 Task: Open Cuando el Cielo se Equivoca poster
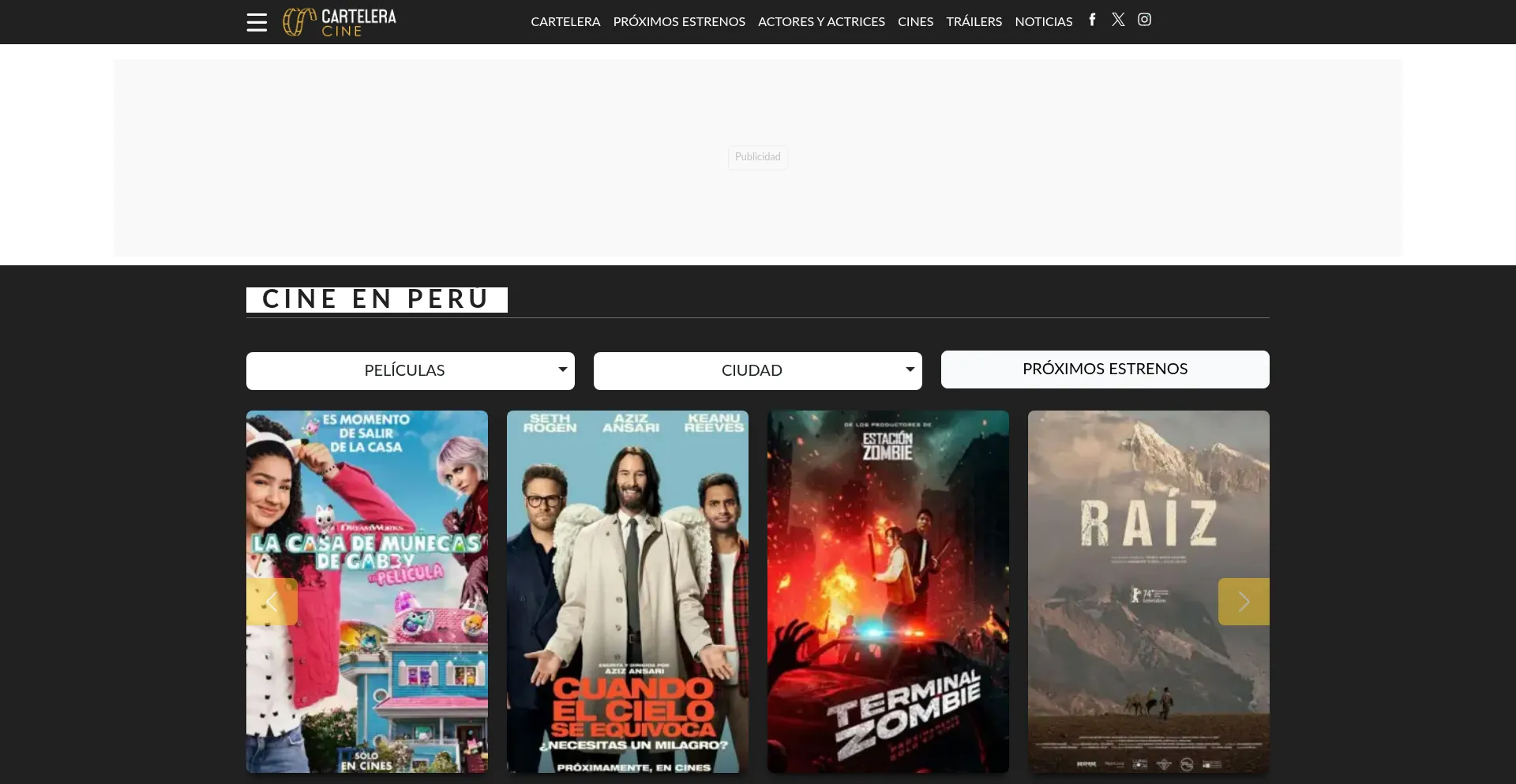pyautogui.click(x=627, y=591)
